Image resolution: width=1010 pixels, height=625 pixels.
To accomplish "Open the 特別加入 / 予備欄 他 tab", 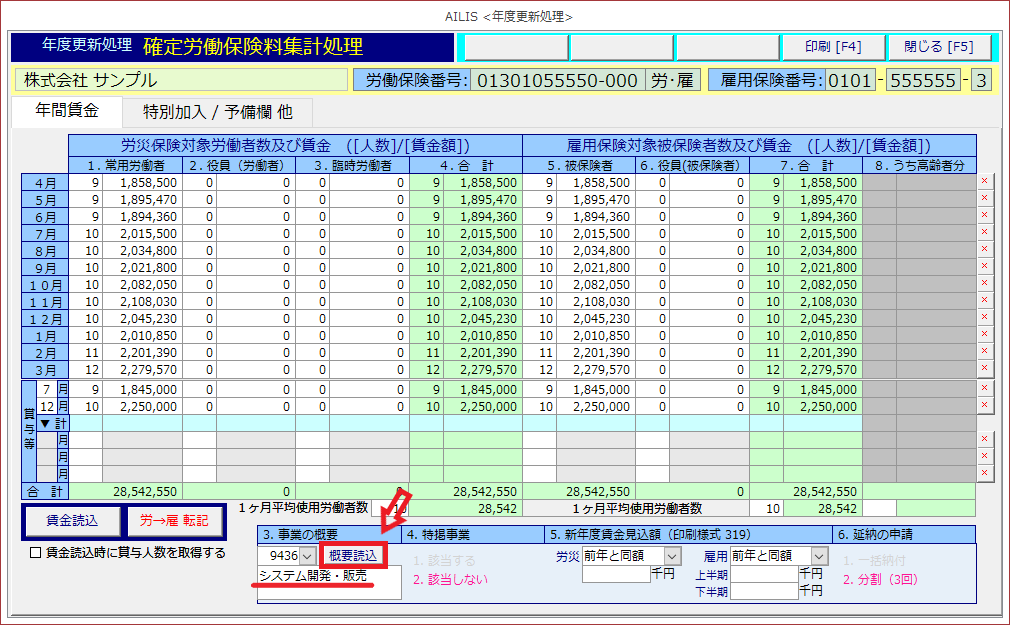I will 217,112.
